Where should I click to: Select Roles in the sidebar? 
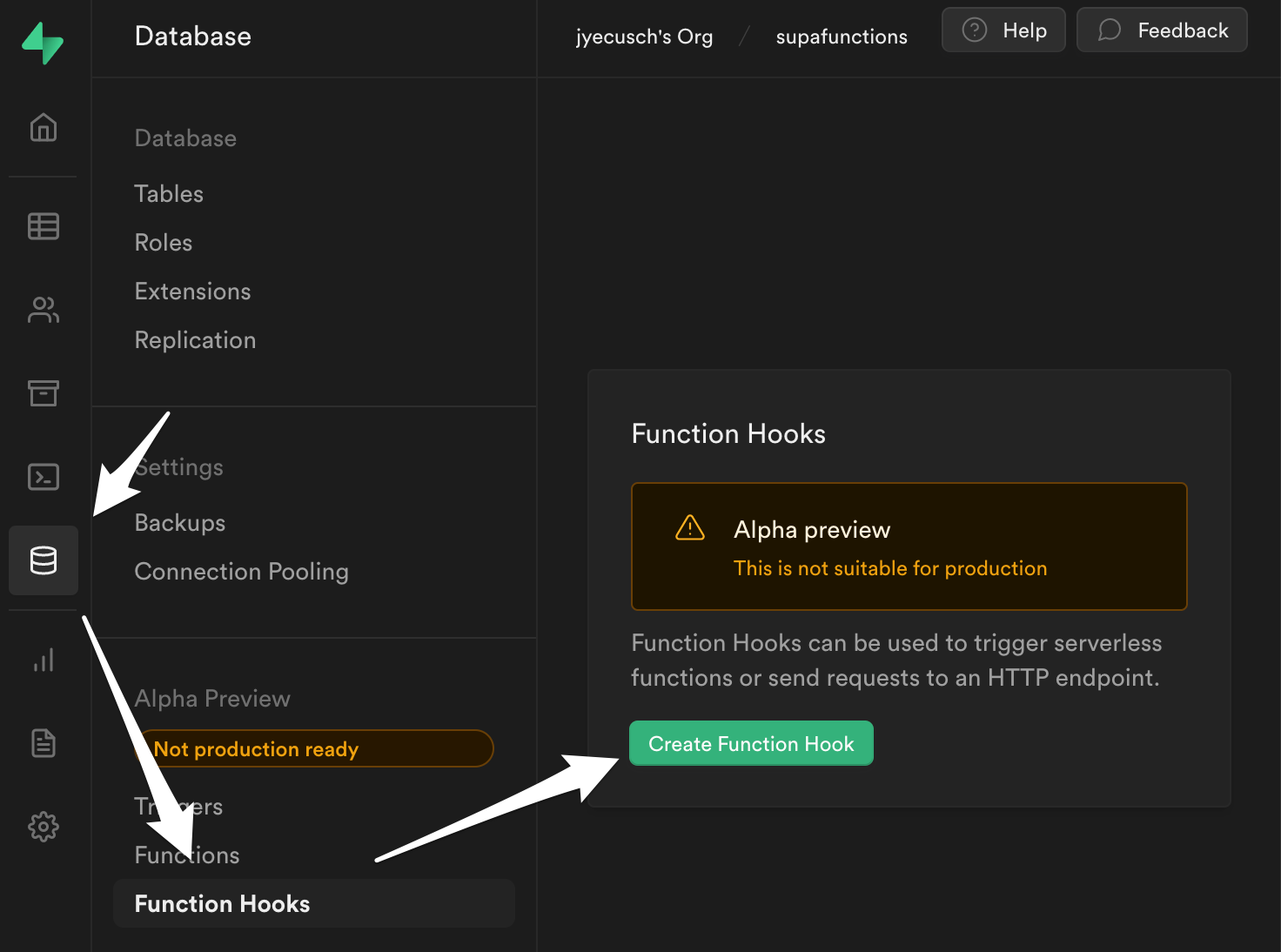click(x=163, y=242)
